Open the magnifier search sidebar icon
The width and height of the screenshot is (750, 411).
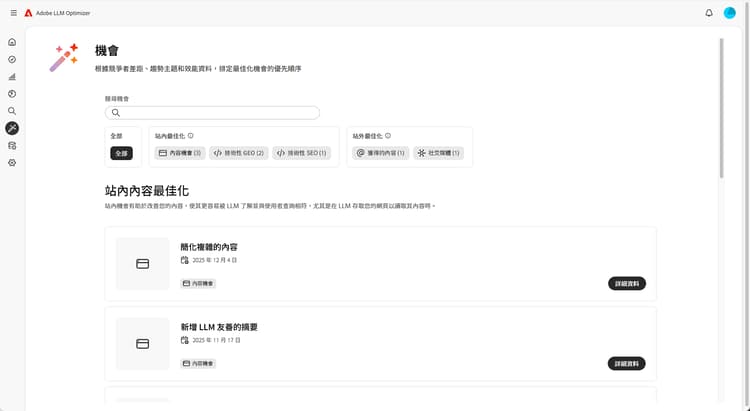coord(12,111)
